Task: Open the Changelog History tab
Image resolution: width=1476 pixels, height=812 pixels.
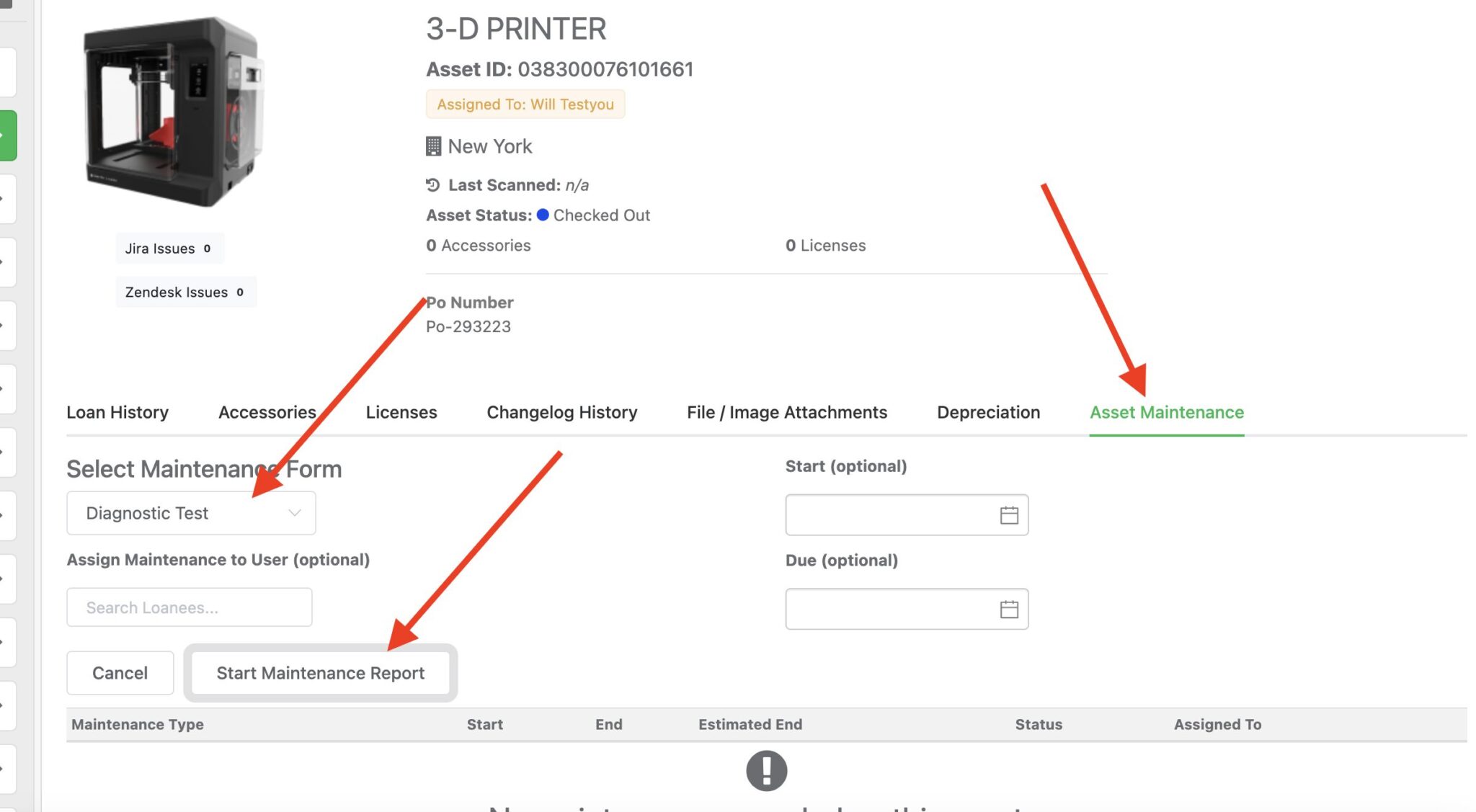Action: 561,412
